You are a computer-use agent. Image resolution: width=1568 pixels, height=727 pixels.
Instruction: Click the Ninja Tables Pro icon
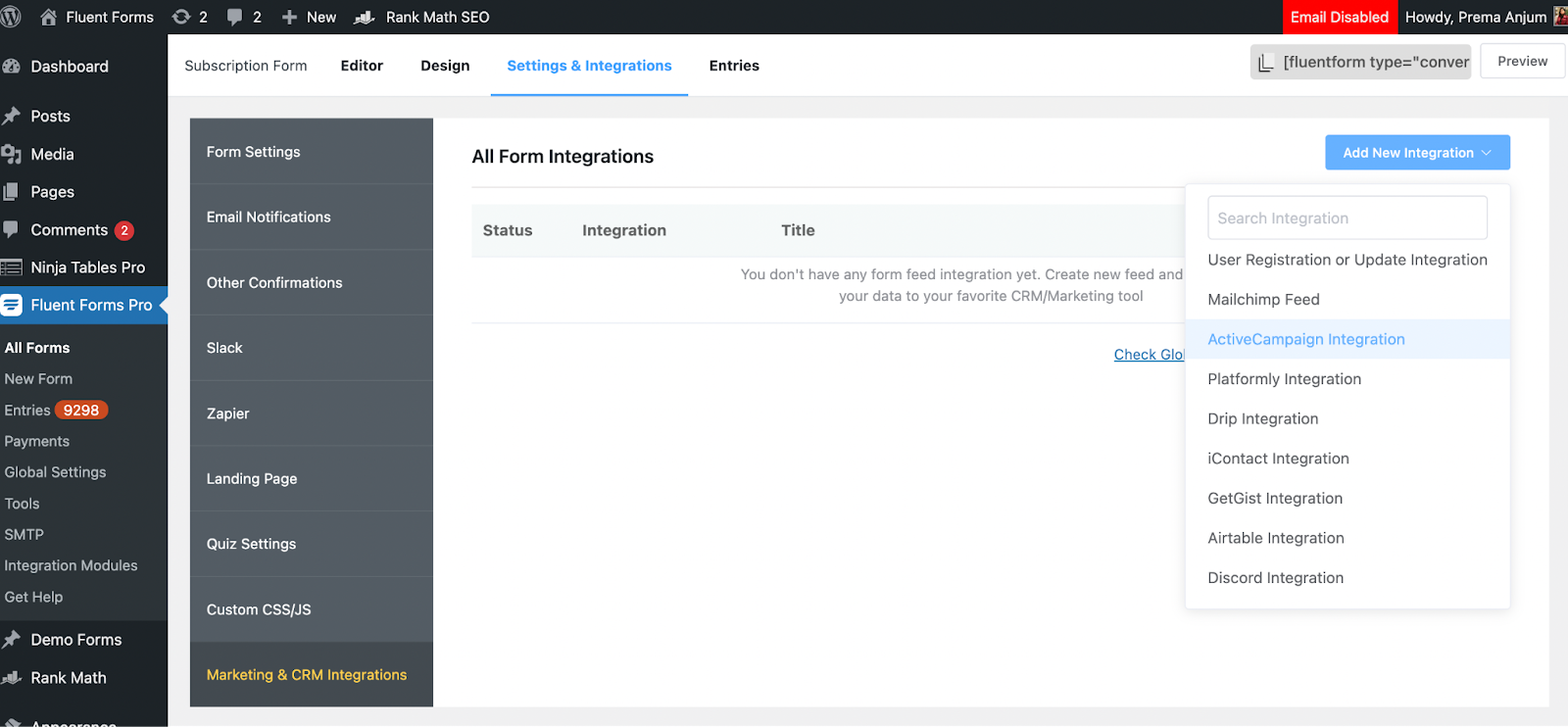click(12, 267)
